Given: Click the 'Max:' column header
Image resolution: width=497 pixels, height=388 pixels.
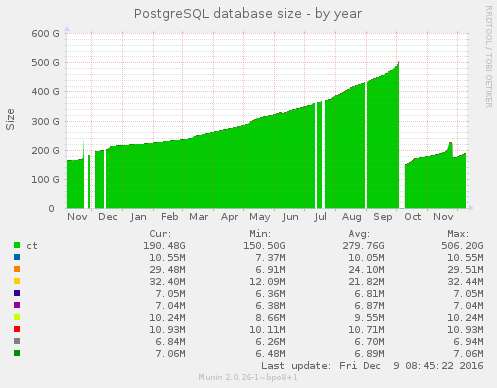Looking at the screenshot, I should coord(458,234).
